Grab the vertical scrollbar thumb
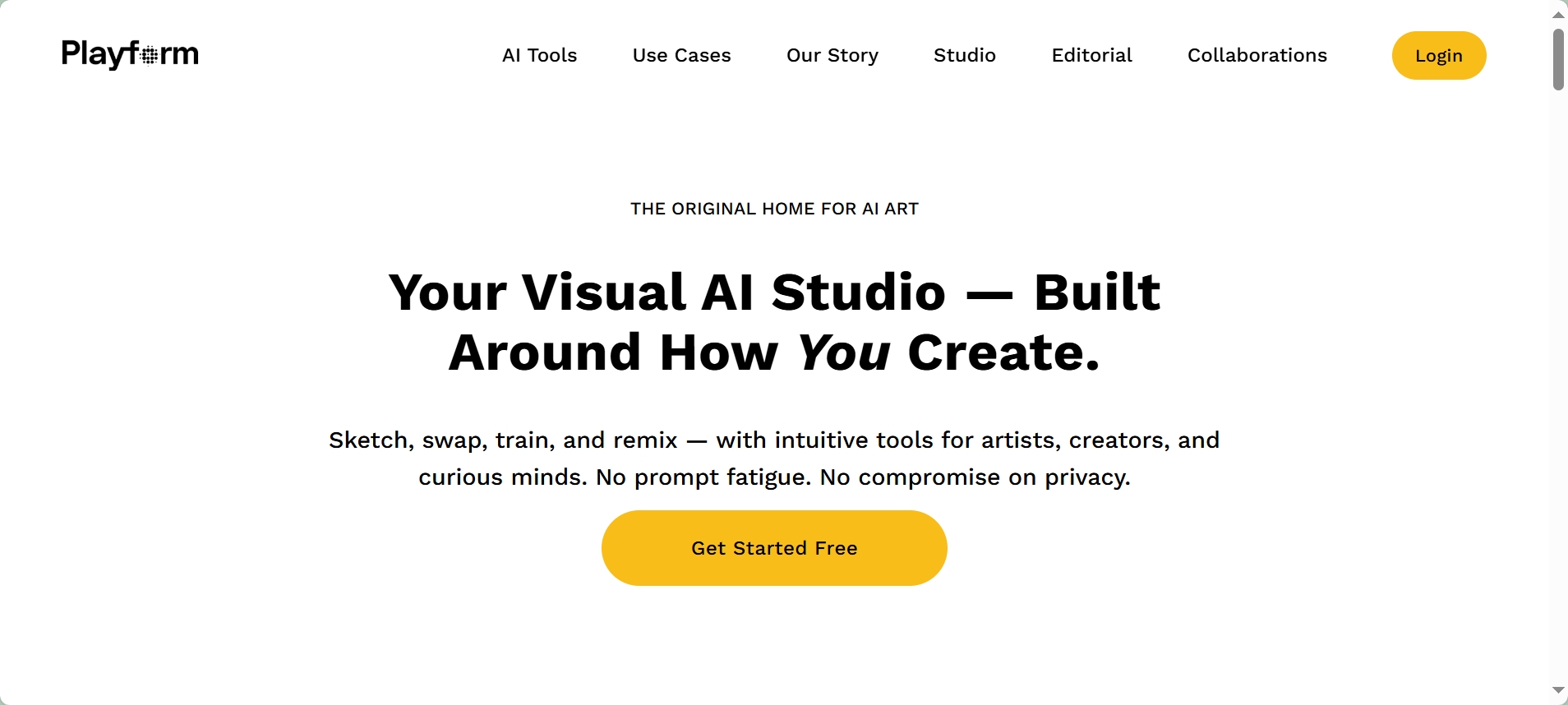The width and height of the screenshot is (1568, 705). (1558, 59)
